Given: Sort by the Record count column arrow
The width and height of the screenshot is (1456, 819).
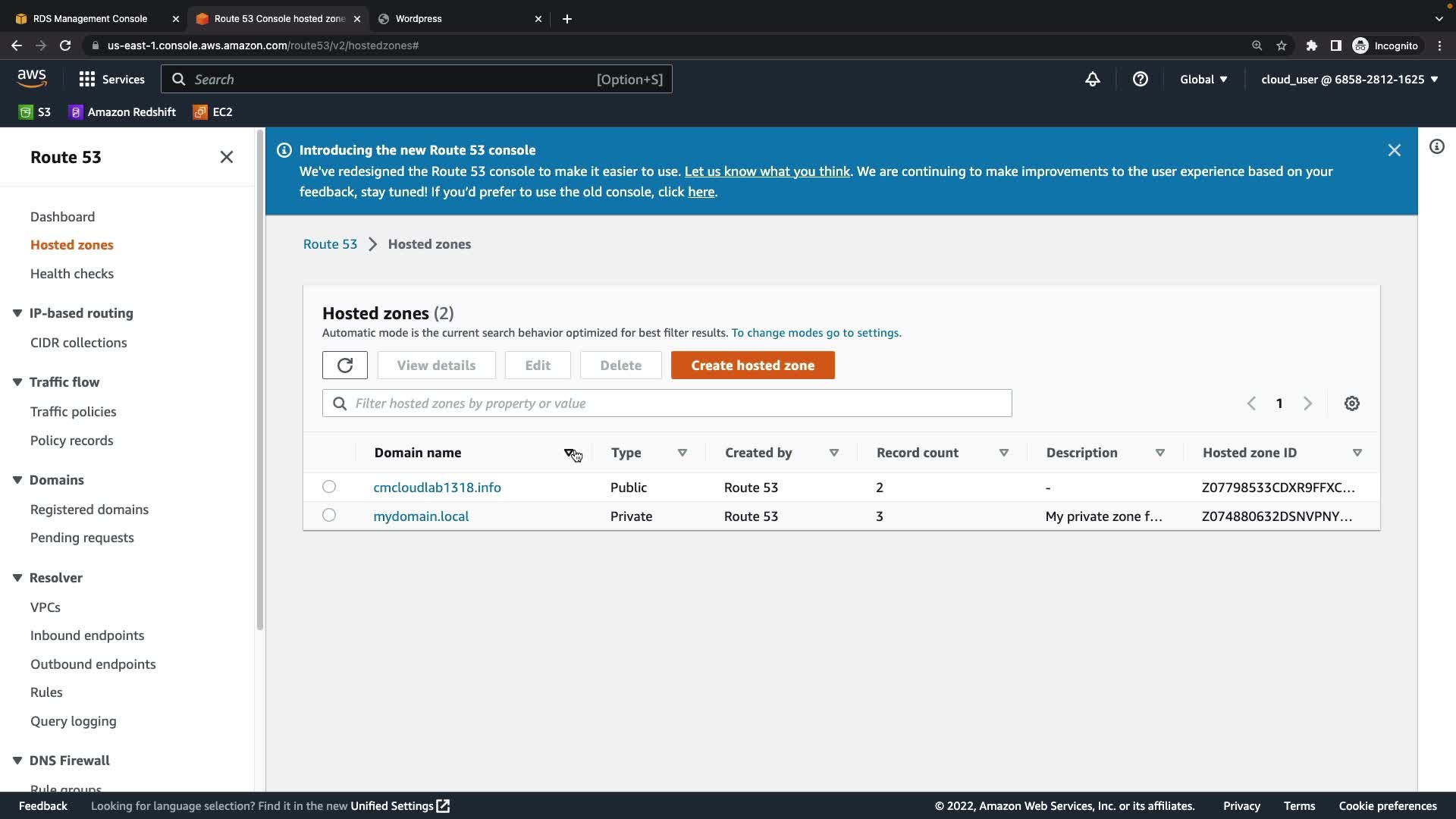Looking at the screenshot, I should tap(1003, 453).
